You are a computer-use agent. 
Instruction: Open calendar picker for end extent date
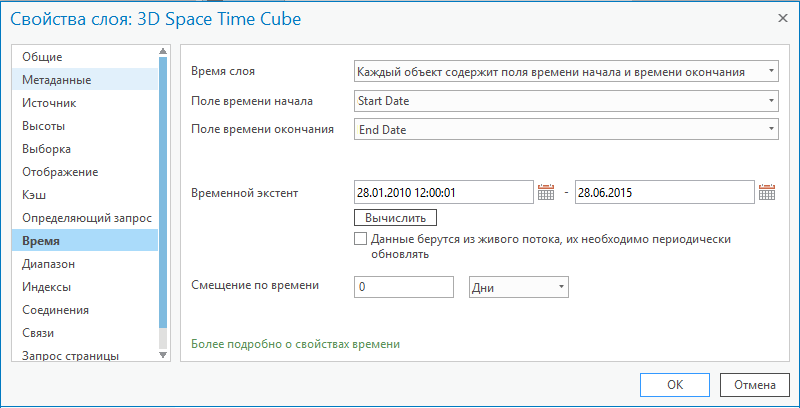point(767,193)
